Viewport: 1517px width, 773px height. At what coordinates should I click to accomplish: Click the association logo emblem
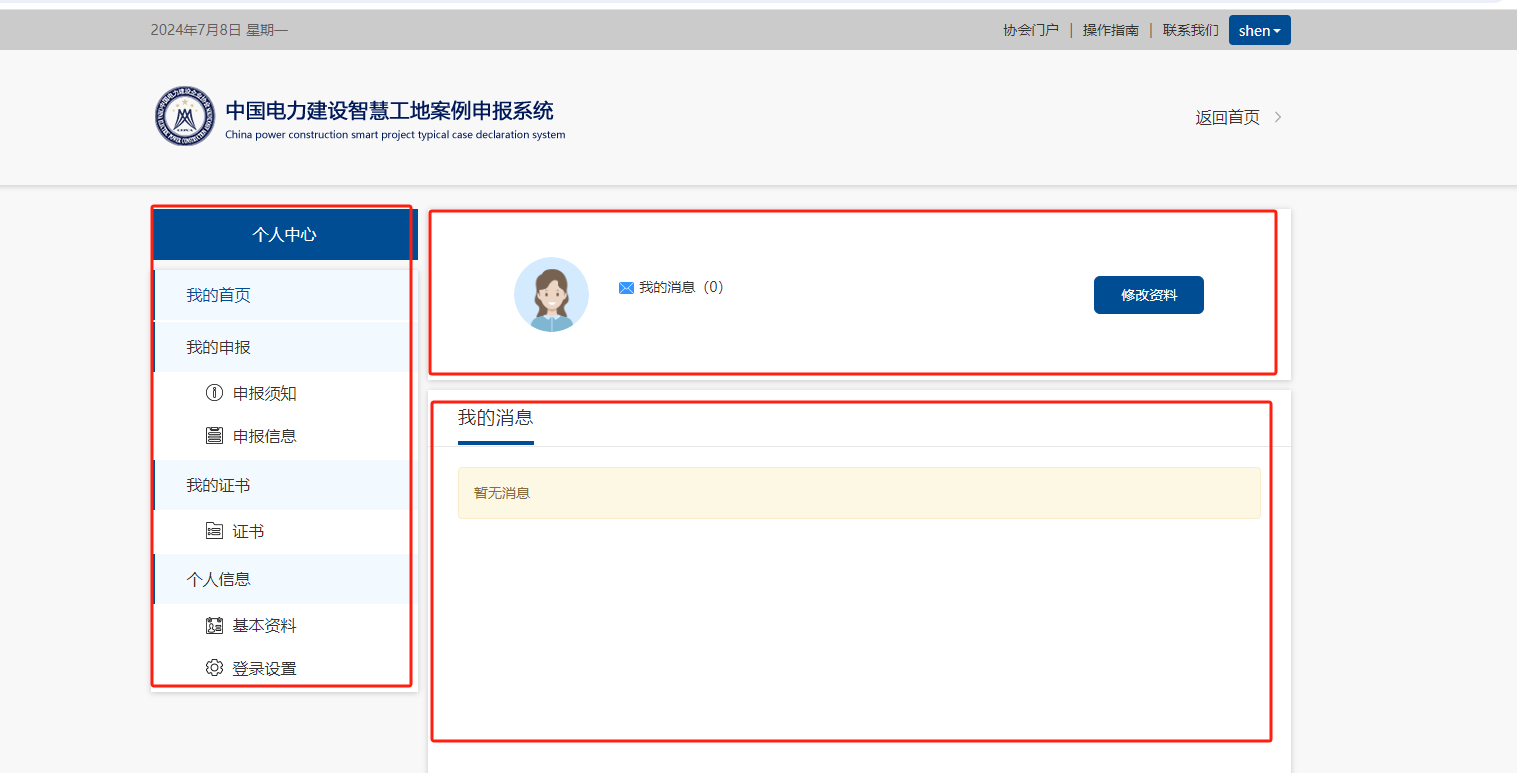click(185, 116)
